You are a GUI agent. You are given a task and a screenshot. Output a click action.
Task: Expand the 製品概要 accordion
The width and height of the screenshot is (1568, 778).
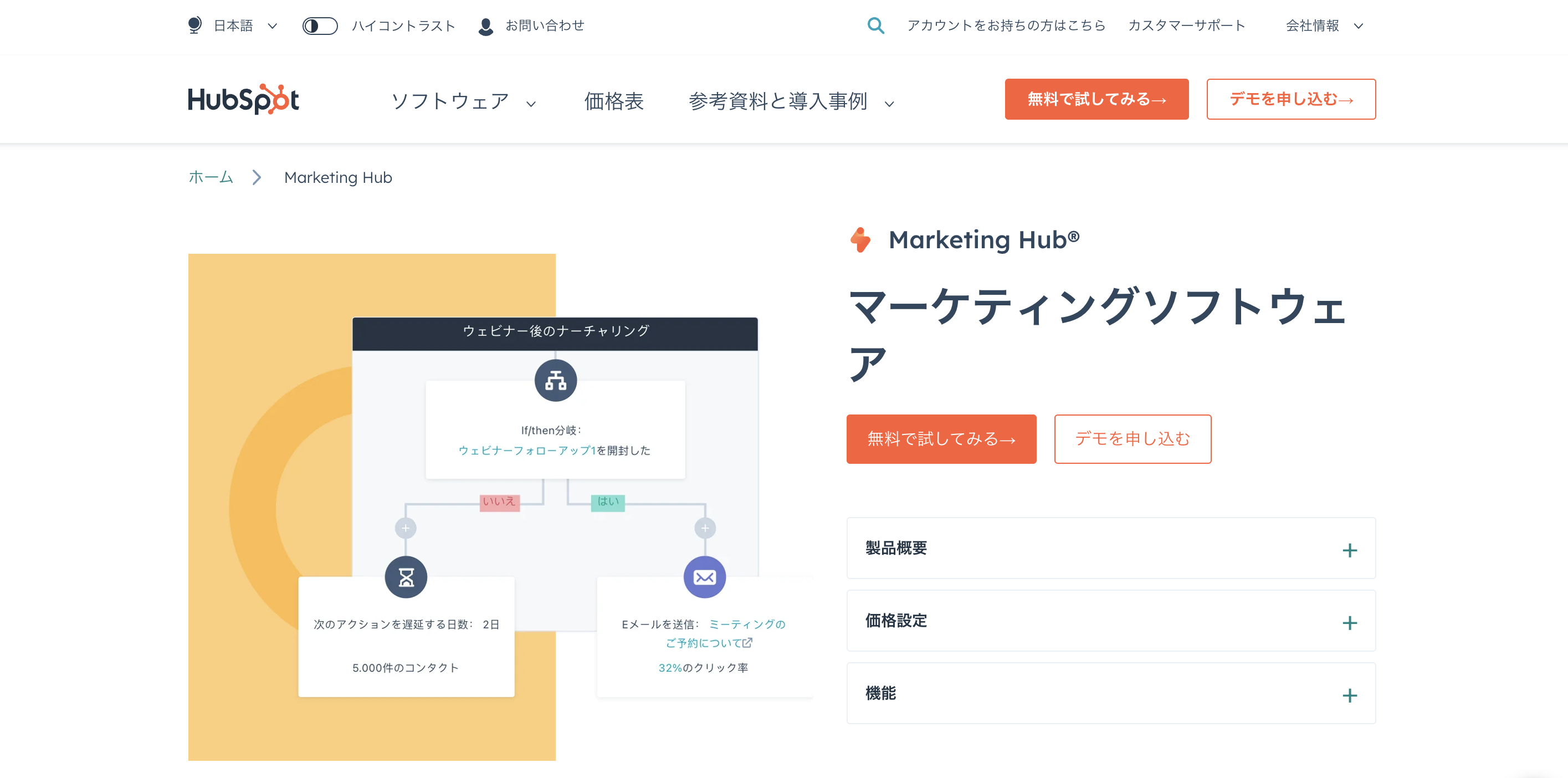[x=1111, y=548]
